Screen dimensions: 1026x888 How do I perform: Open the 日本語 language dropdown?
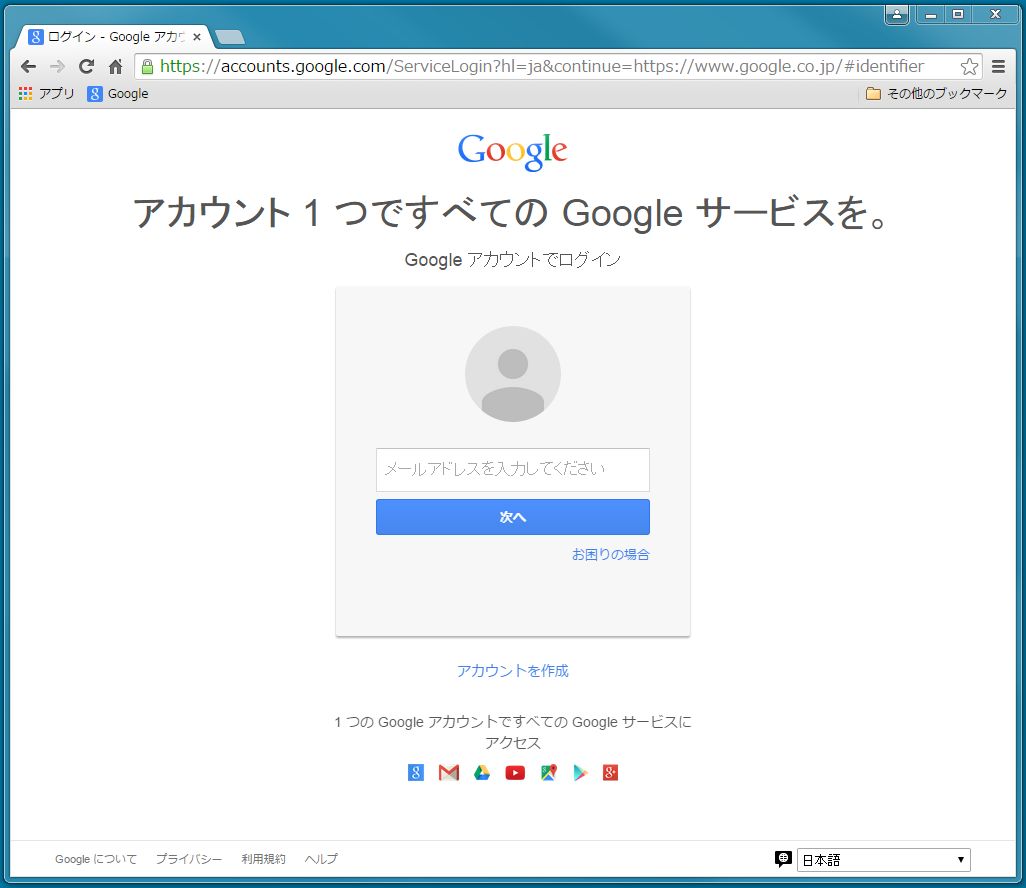pos(883,860)
